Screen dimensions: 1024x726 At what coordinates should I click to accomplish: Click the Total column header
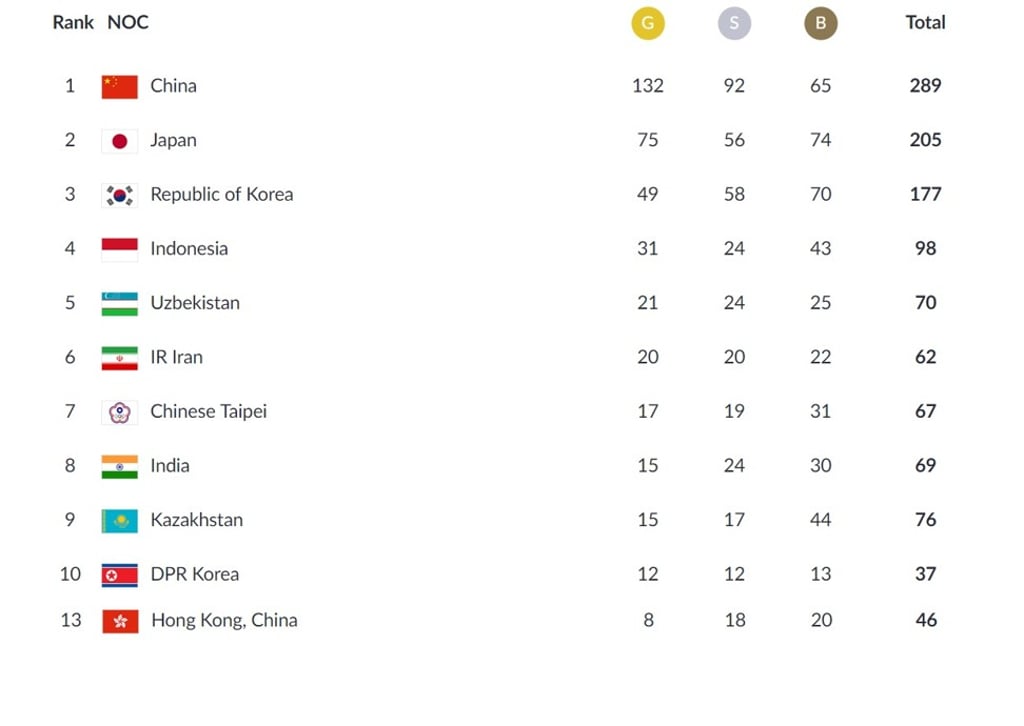point(925,22)
